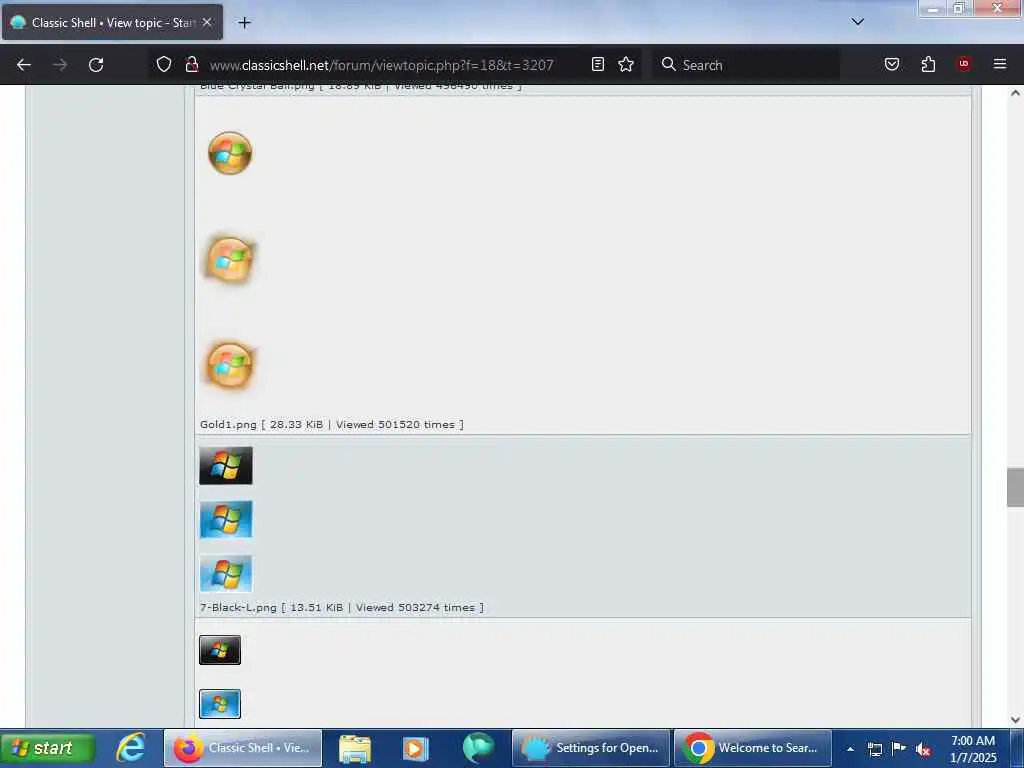
Task: Bookmark this page with the star icon
Action: point(626,64)
